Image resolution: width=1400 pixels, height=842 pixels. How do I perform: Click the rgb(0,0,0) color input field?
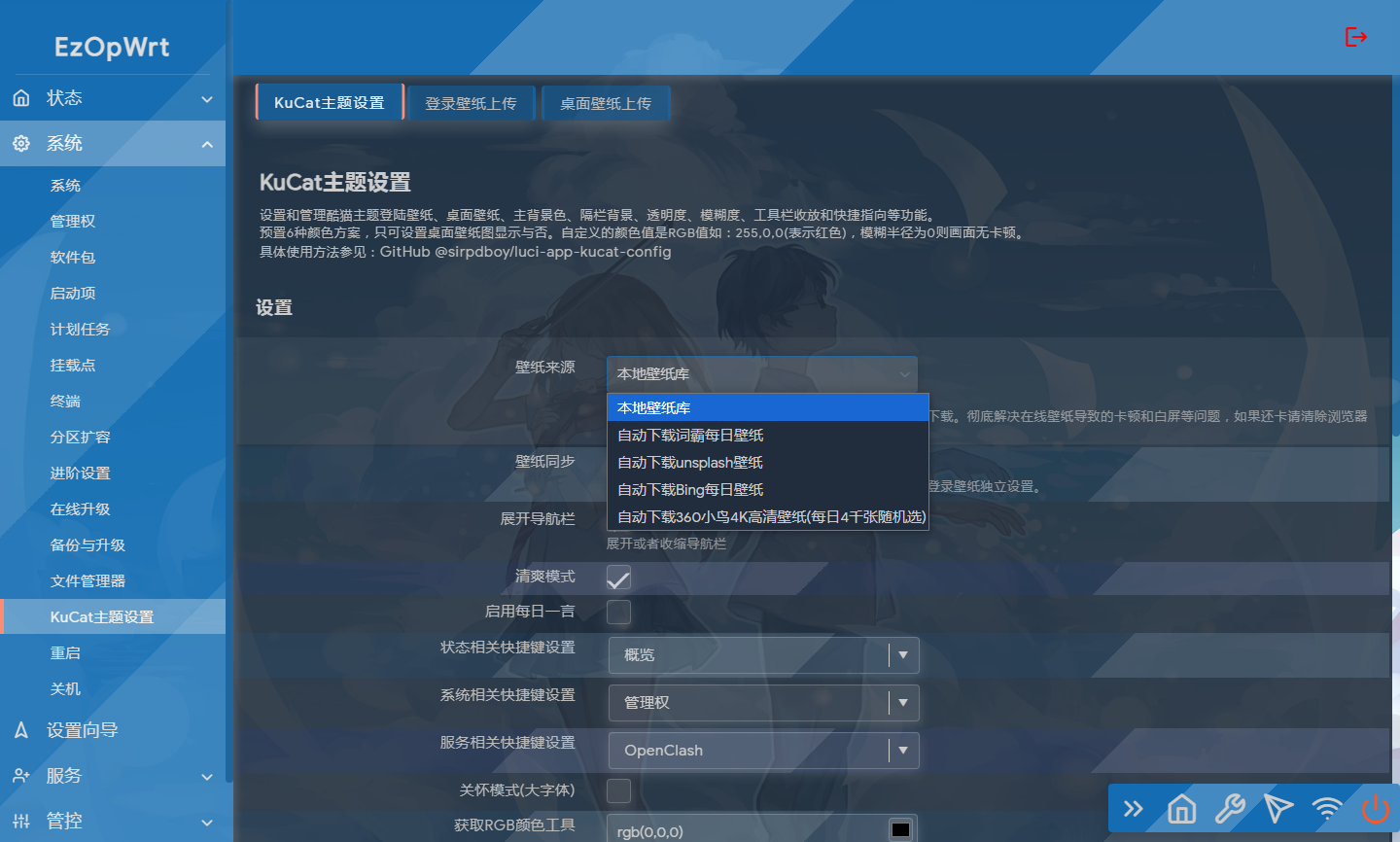(x=744, y=831)
